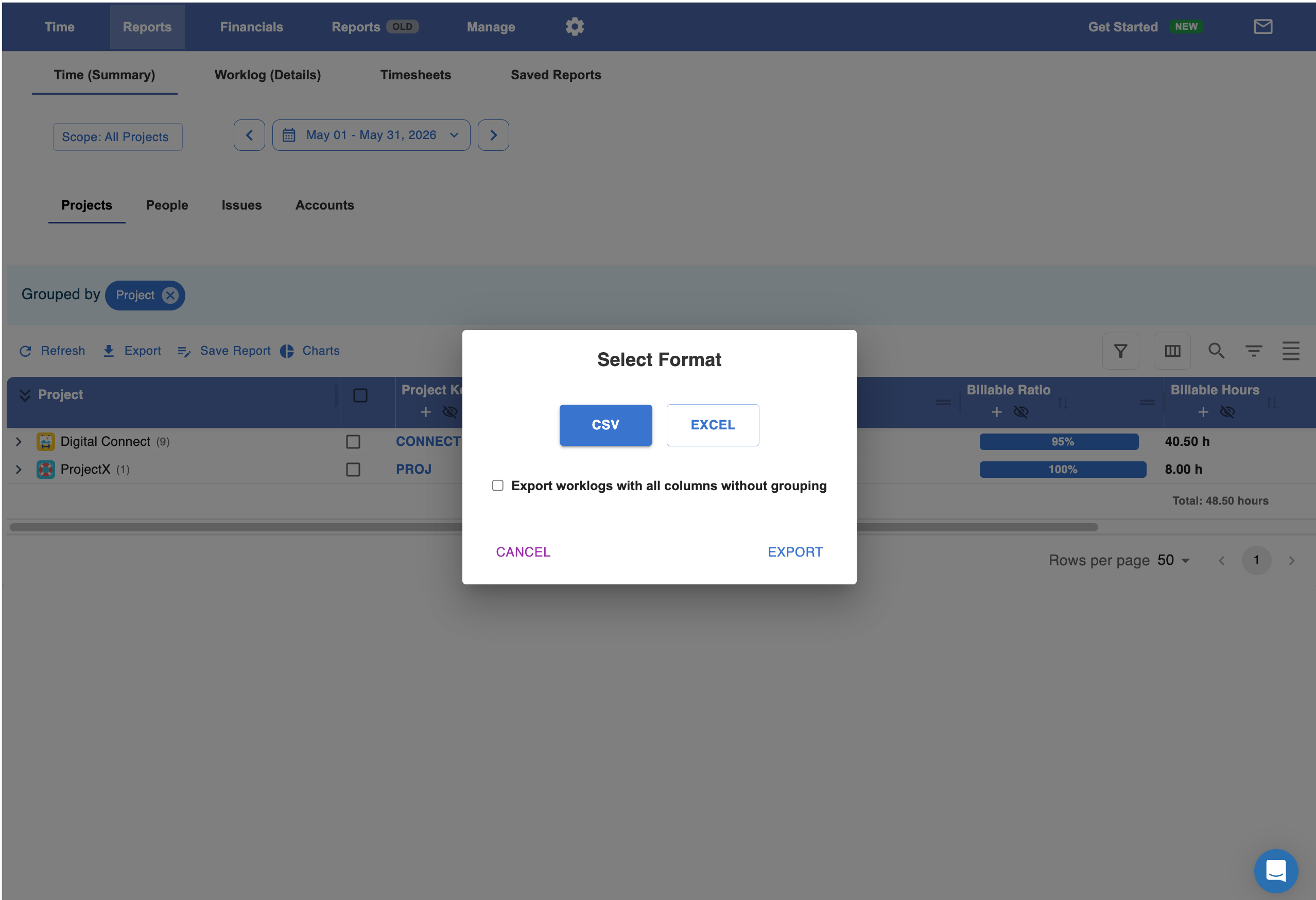Viewport: 1316px width, 900px height.
Task: Open the Financials menu
Action: click(x=251, y=27)
